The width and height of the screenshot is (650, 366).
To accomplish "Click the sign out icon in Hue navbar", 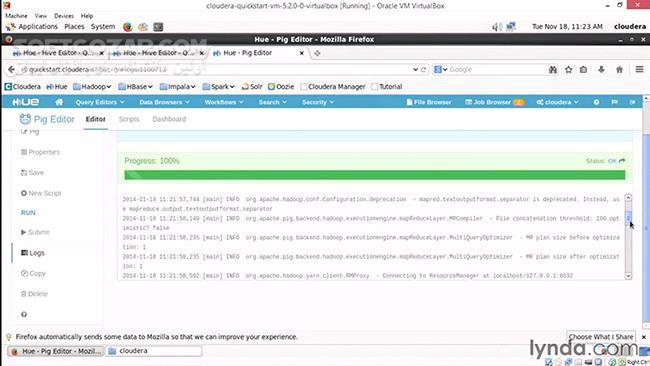I will (633, 102).
